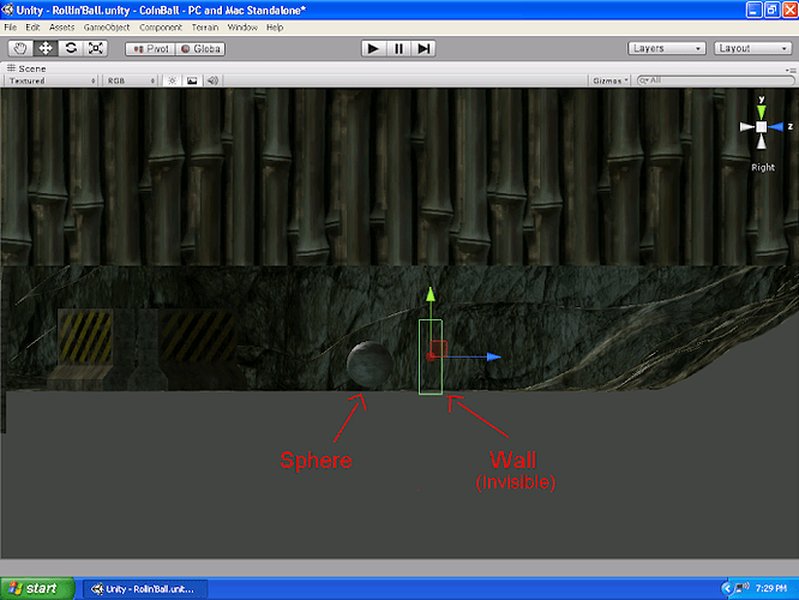Toggle Pivot/Center handle mode
Screen dimensions: 799x600
[150, 49]
